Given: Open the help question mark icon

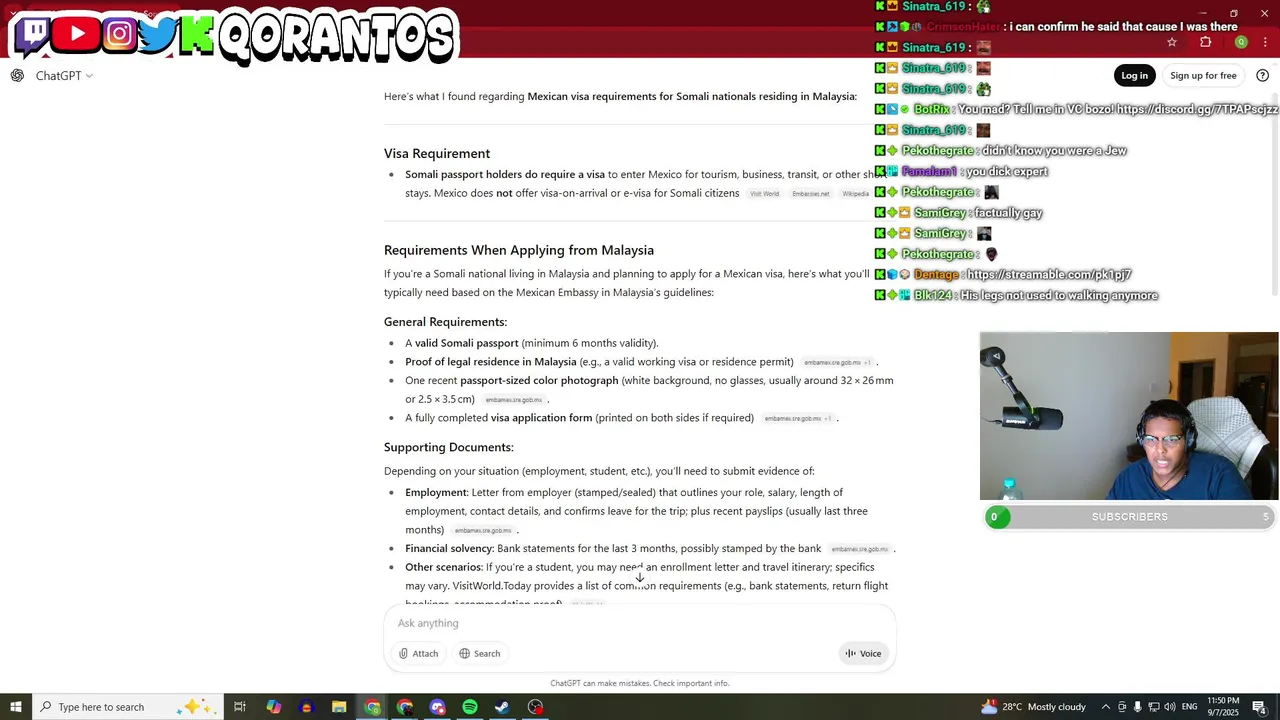Looking at the screenshot, I should 1262,76.
